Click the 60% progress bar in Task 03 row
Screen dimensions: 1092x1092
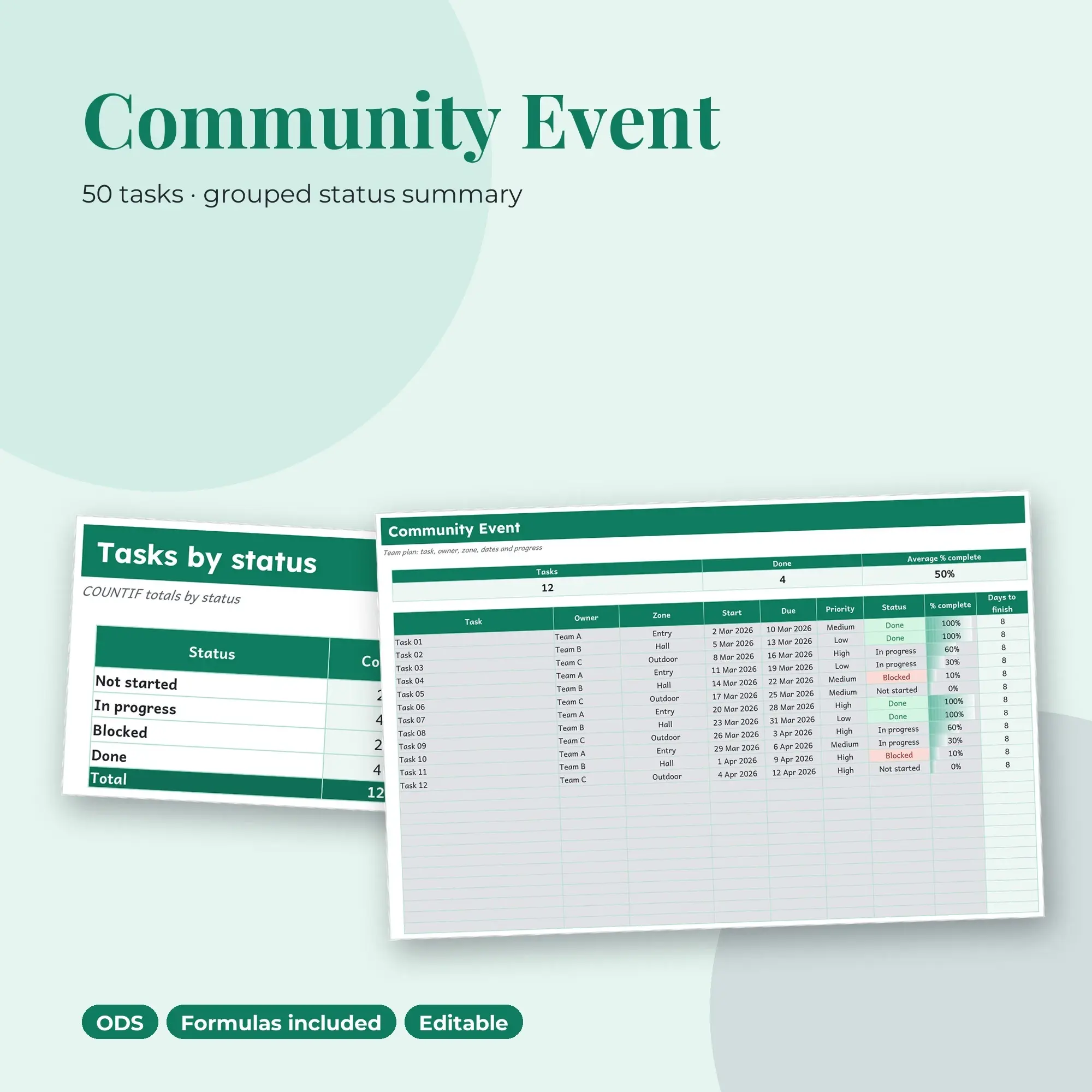click(x=952, y=649)
